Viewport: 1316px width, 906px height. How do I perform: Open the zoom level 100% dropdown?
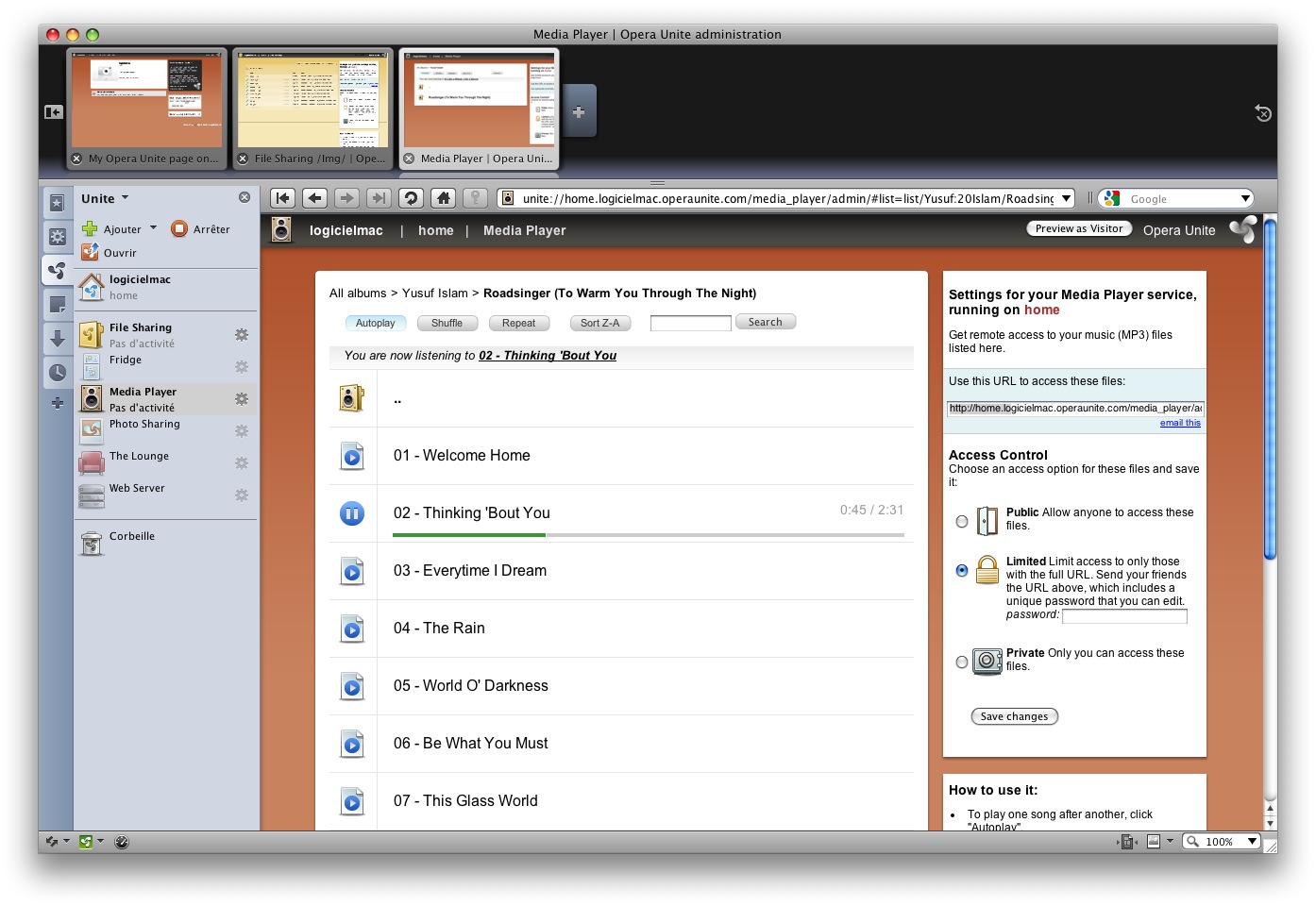[1253, 841]
